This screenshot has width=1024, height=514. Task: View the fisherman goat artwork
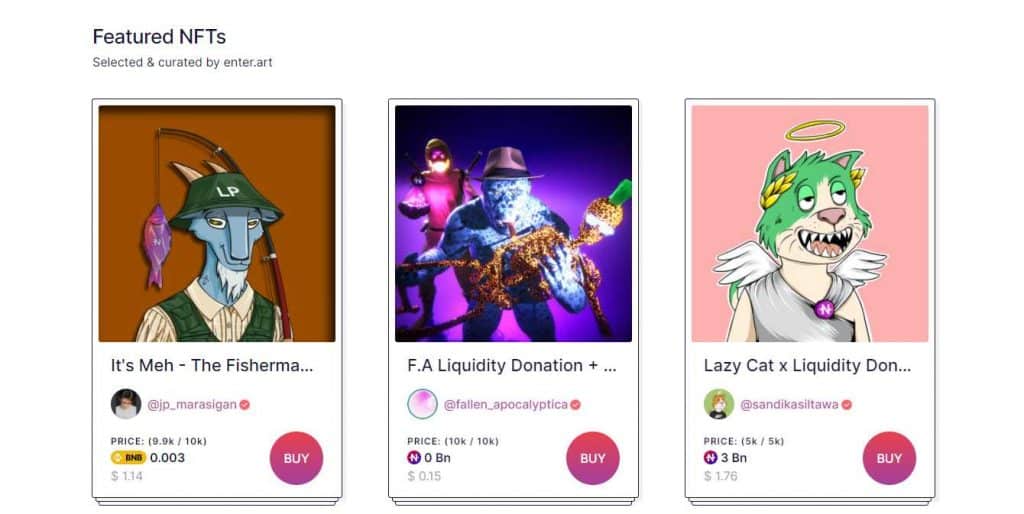pyautogui.click(x=217, y=223)
